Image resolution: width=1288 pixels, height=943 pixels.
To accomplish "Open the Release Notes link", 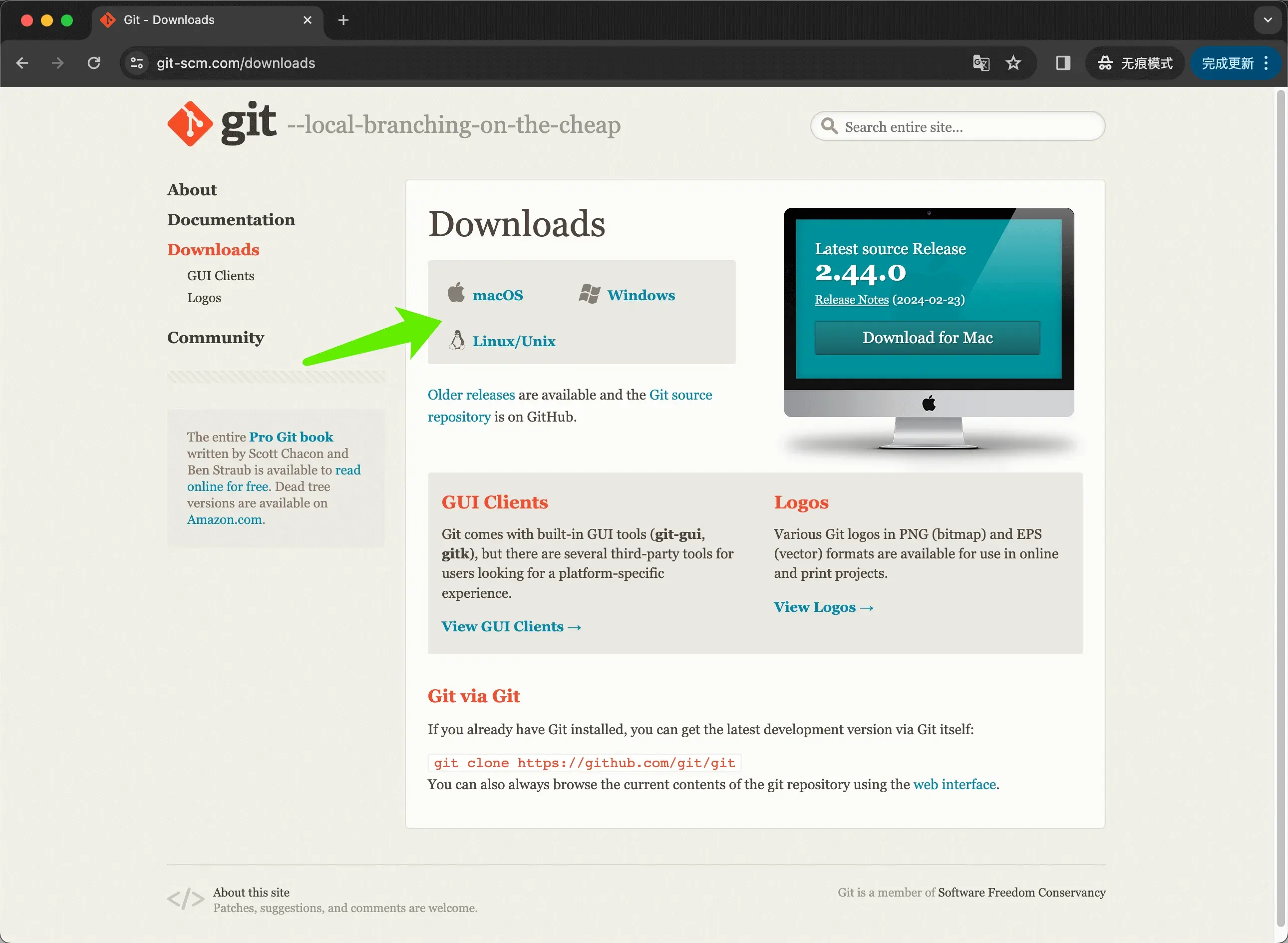I will click(x=851, y=300).
